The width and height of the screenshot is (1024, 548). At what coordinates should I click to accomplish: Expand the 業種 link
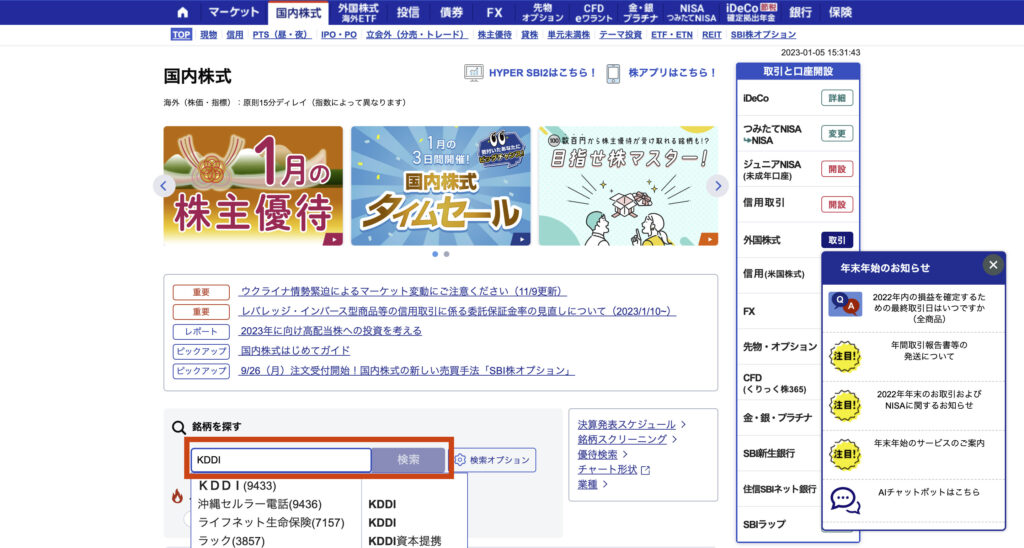(592, 485)
